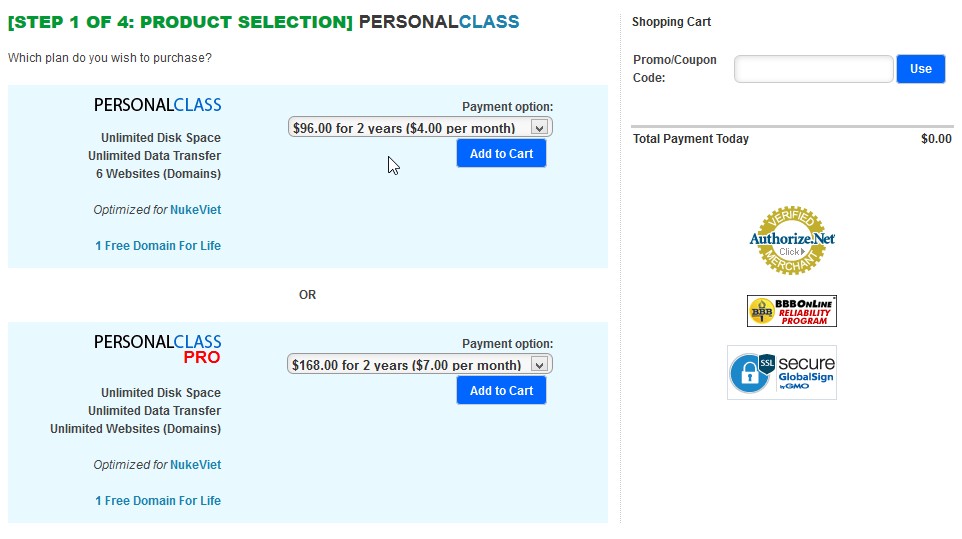Click the padlock icon in GlobalSign seal
Viewport: 962px width, 539px height.
click(749, 373)
